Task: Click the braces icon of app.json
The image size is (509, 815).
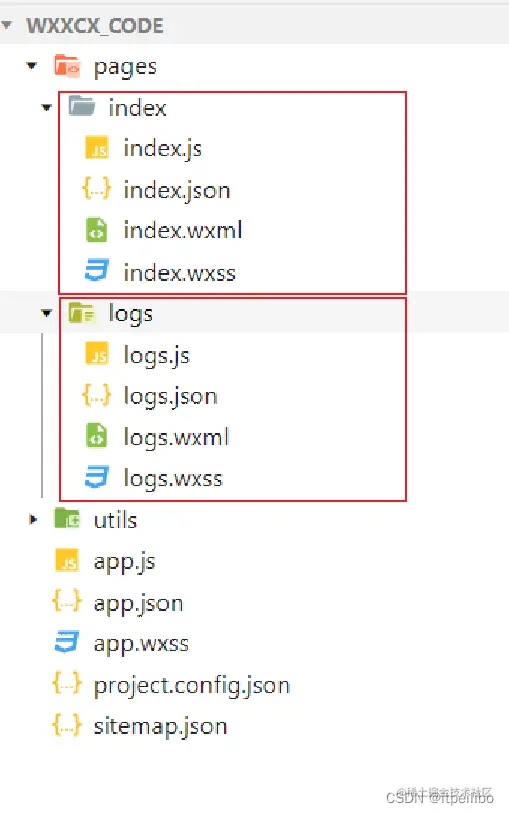Action: point(67,601)
